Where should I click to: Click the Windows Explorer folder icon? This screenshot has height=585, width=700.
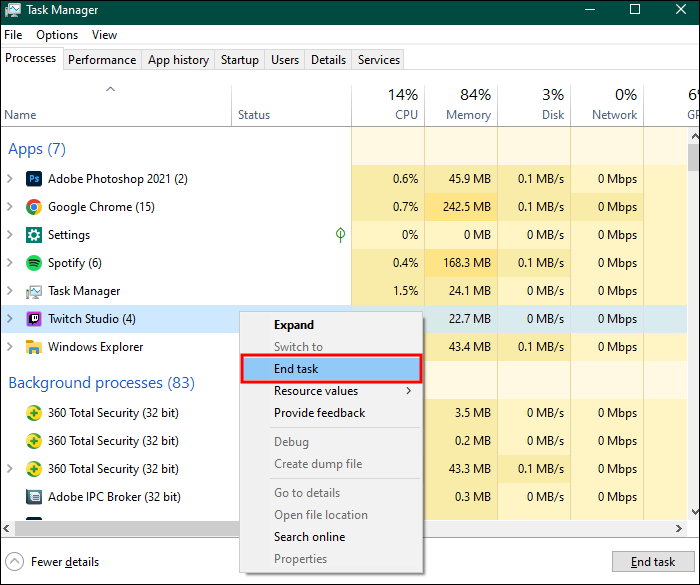pyautogui.click(x=33, y=347)
